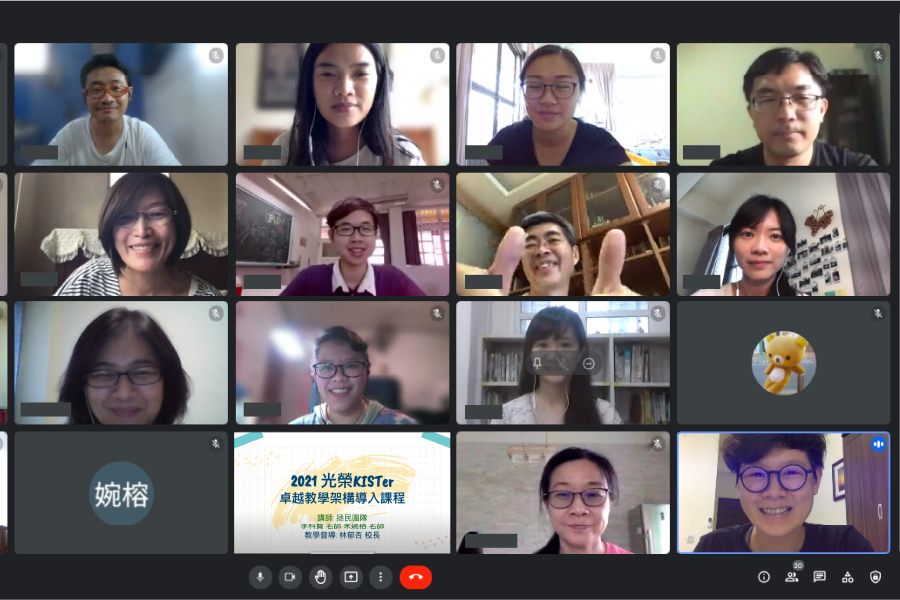Select the 婉榕 avatar participant tile
This screenshot has width=900, height=600.
121,493
